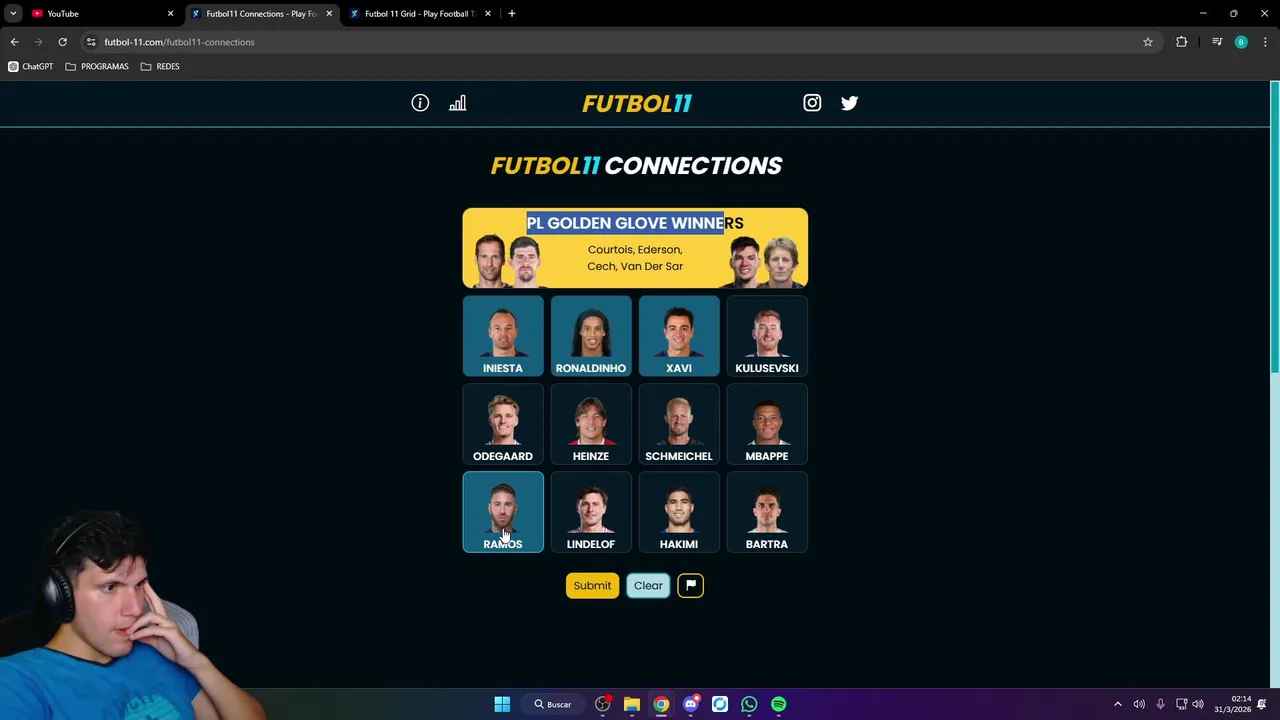Select the Lindelof player card
1280x720 pixels.
591,512
